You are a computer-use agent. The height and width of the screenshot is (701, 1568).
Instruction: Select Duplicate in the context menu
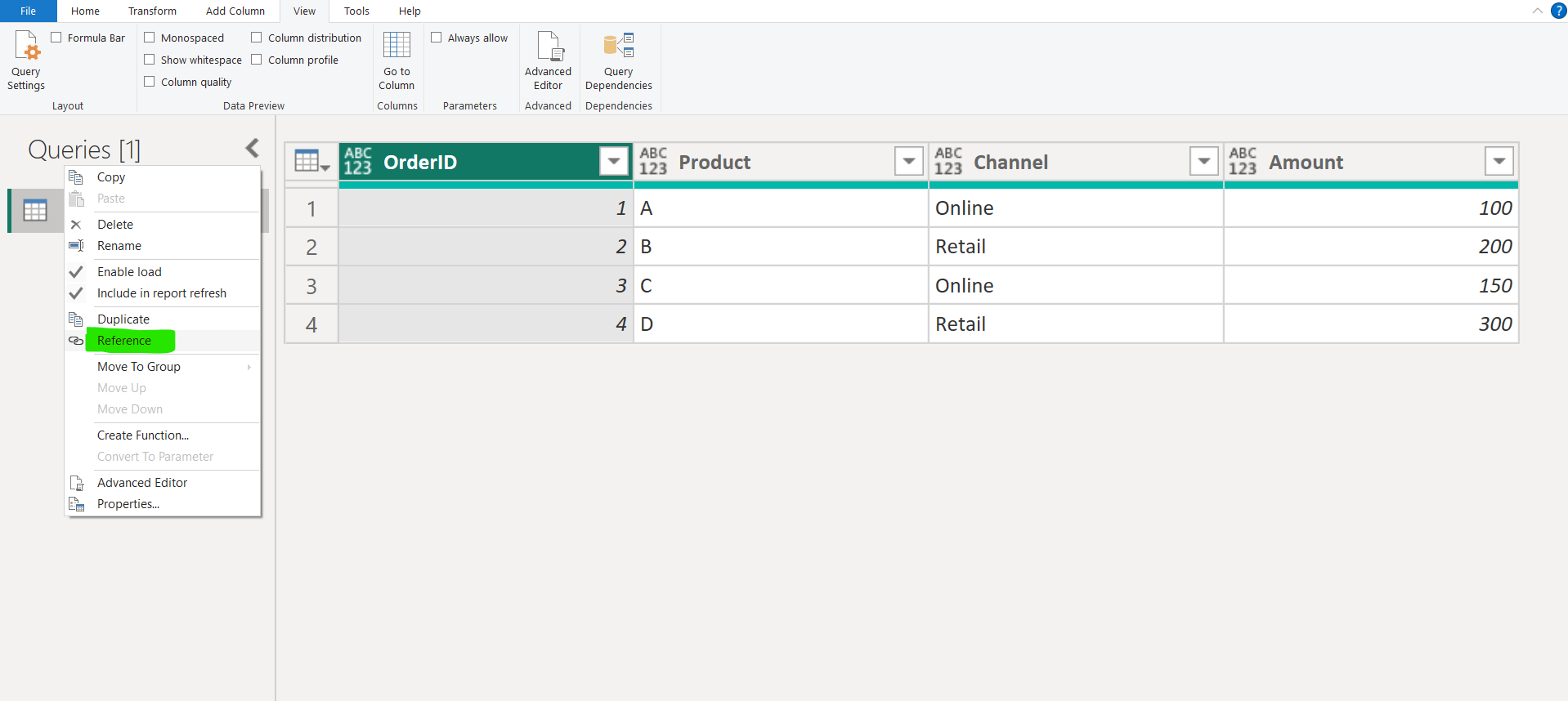123,319
